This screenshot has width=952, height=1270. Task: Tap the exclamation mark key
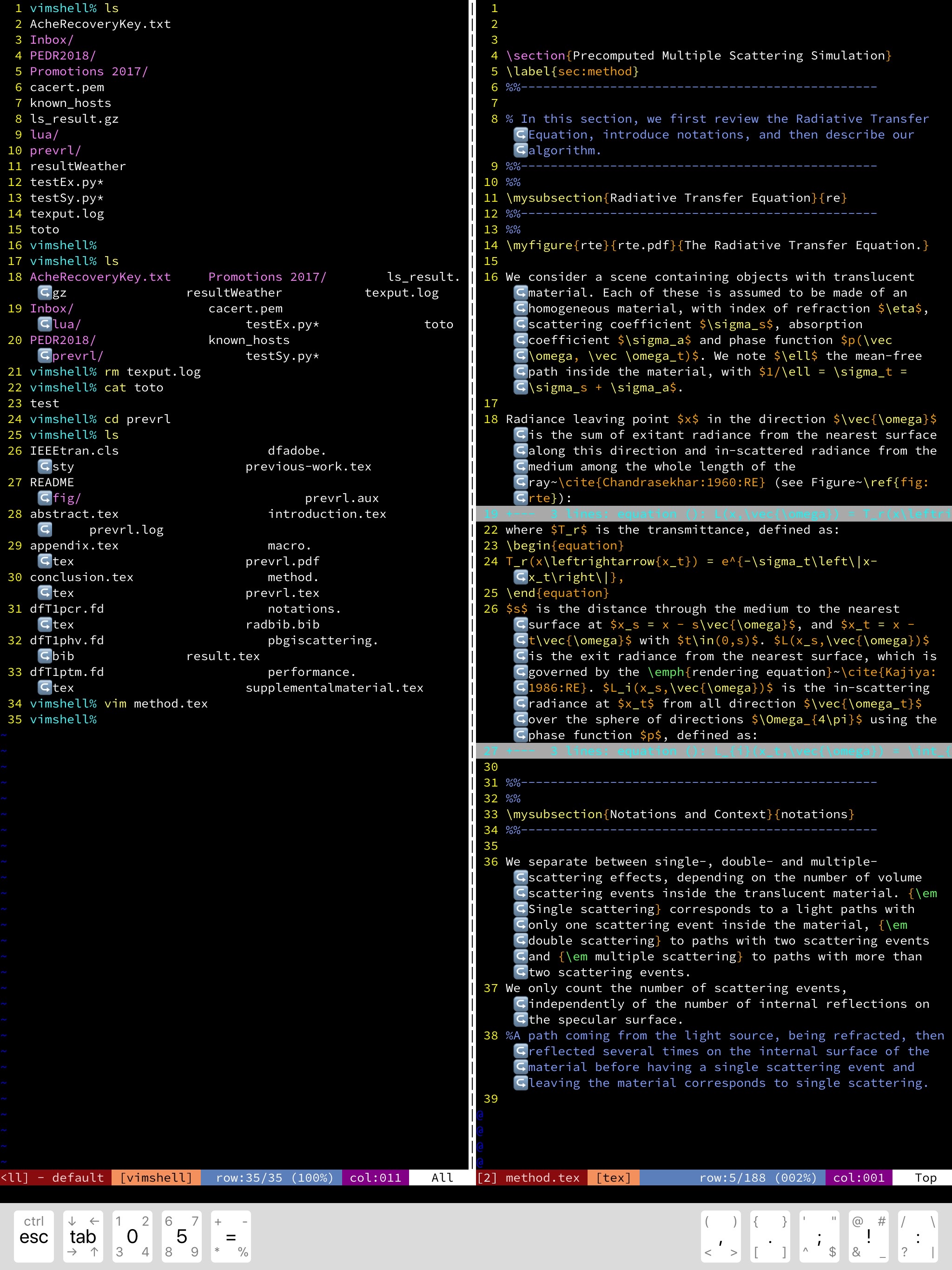point(868,1237)
